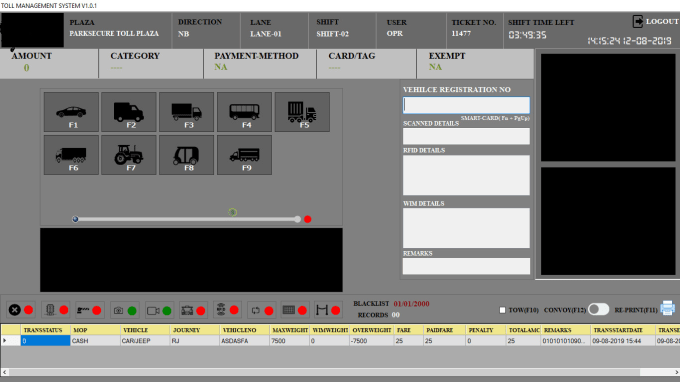Image resolution: width=680 pixels, height=382 pixels.
Task: Click the RE-PRINT(F11) label
Action: click(x=636, y=310)
